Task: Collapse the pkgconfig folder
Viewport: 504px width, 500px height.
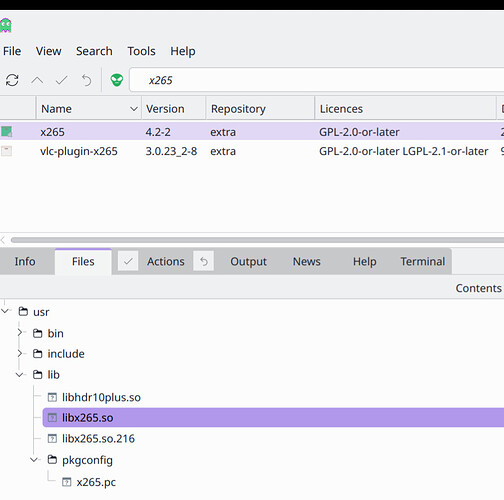Action: click(x=34, y=460)
